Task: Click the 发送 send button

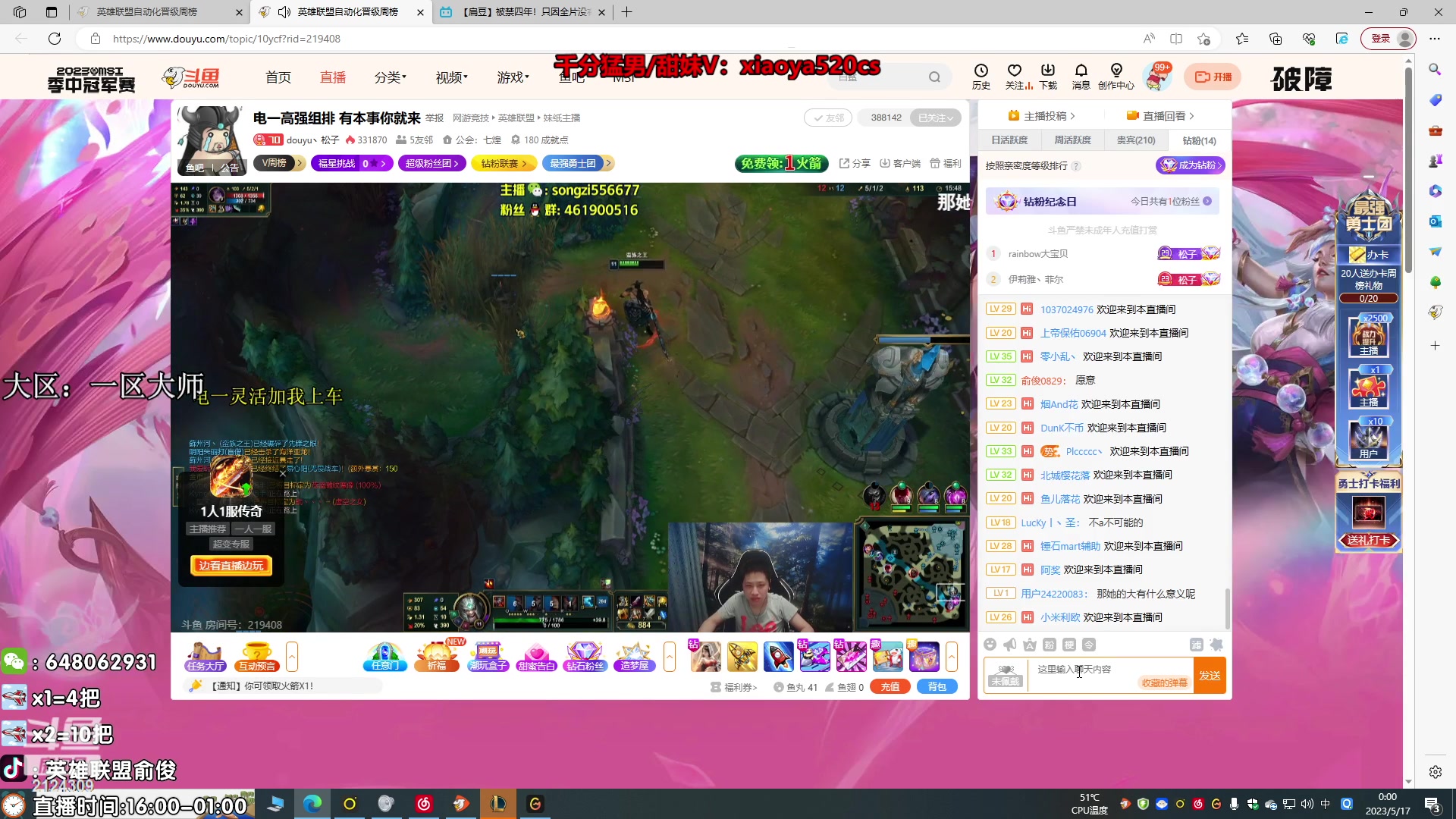Action: point(1210,675)
